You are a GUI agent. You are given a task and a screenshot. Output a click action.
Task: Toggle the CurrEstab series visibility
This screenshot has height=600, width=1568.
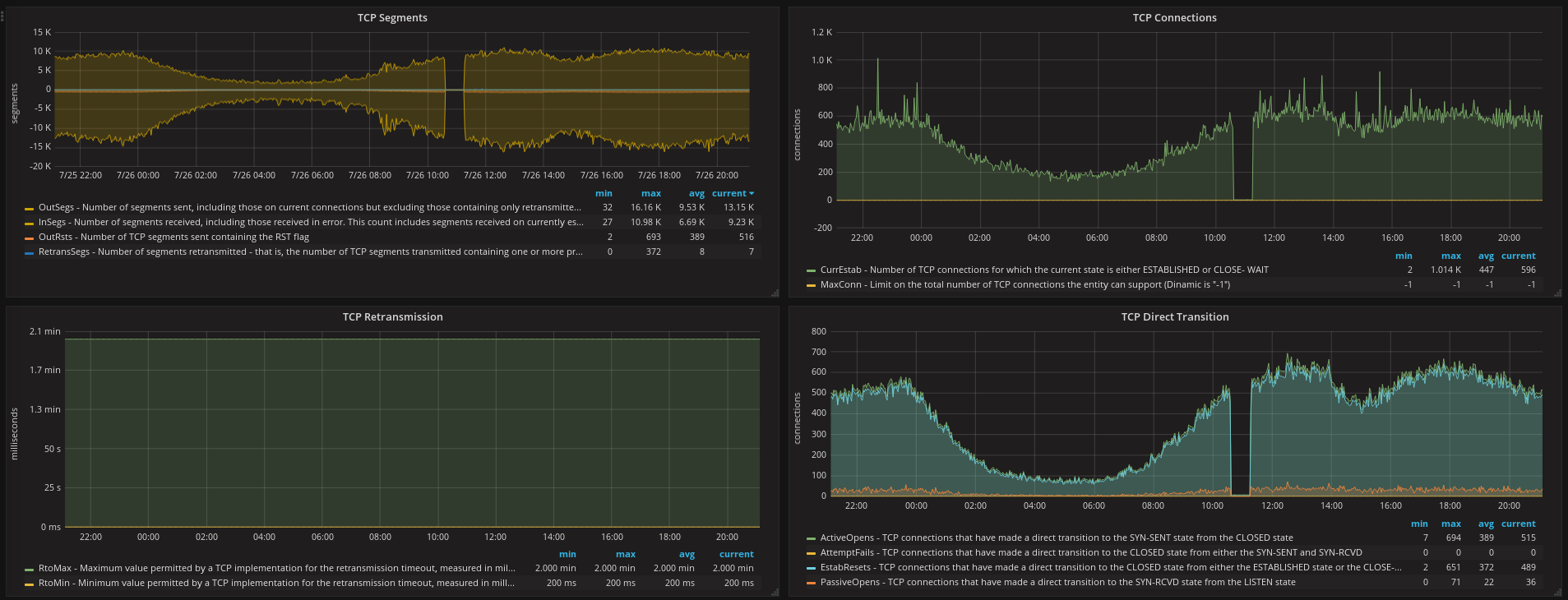(x=1044, y=270)
